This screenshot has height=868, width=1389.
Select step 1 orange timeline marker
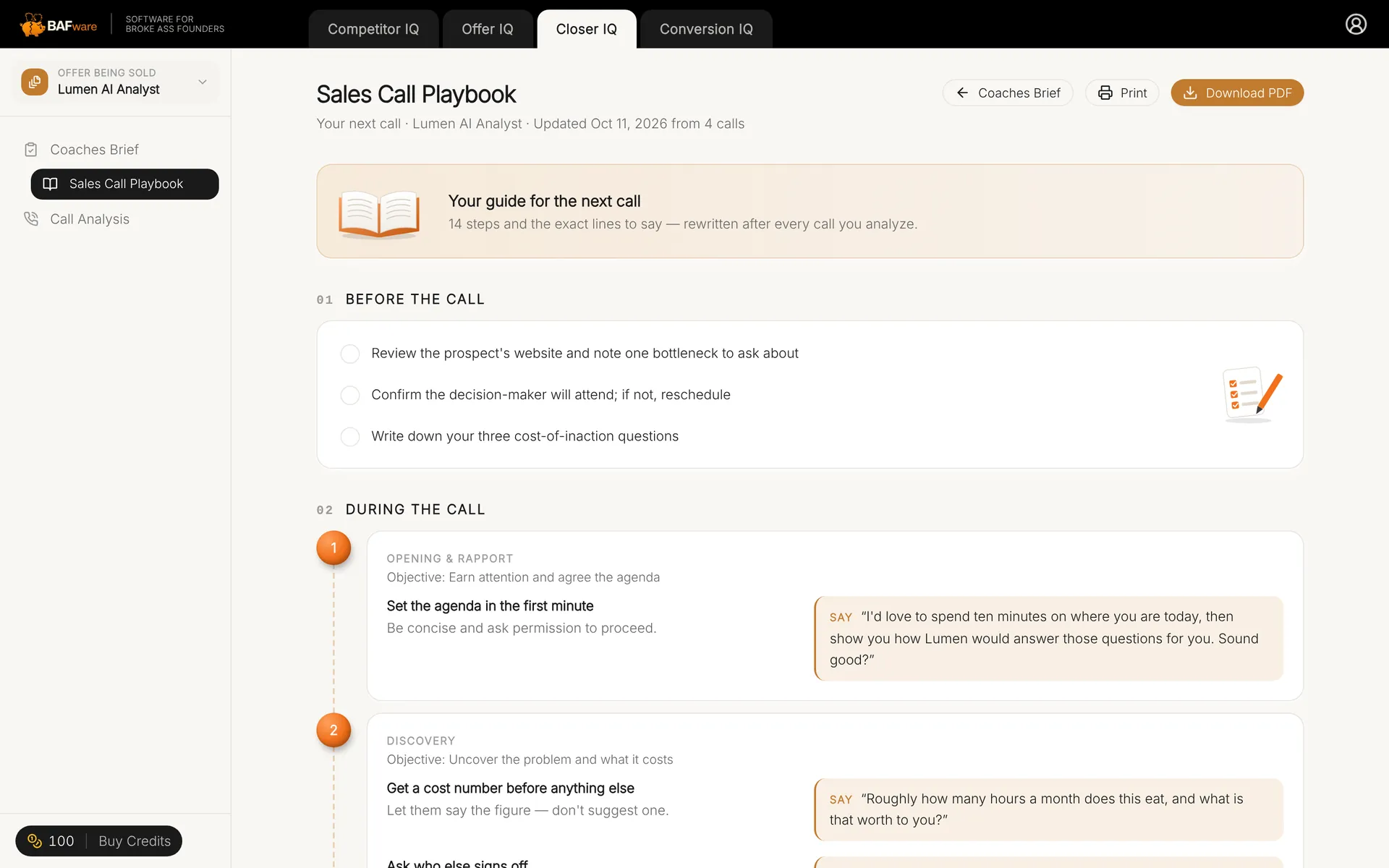tap(334, 548)
